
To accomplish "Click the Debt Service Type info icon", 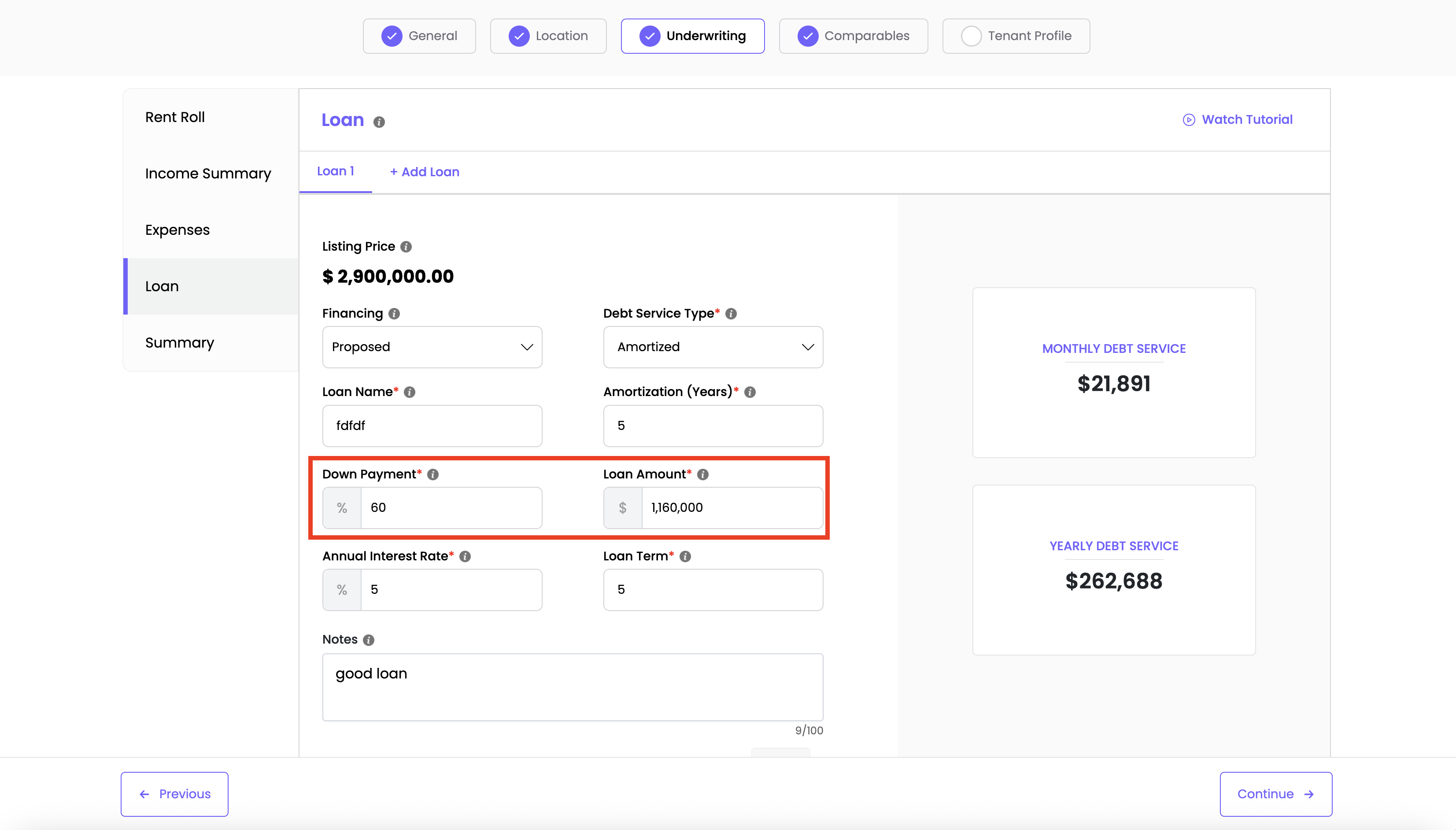I will coord(731,314).
